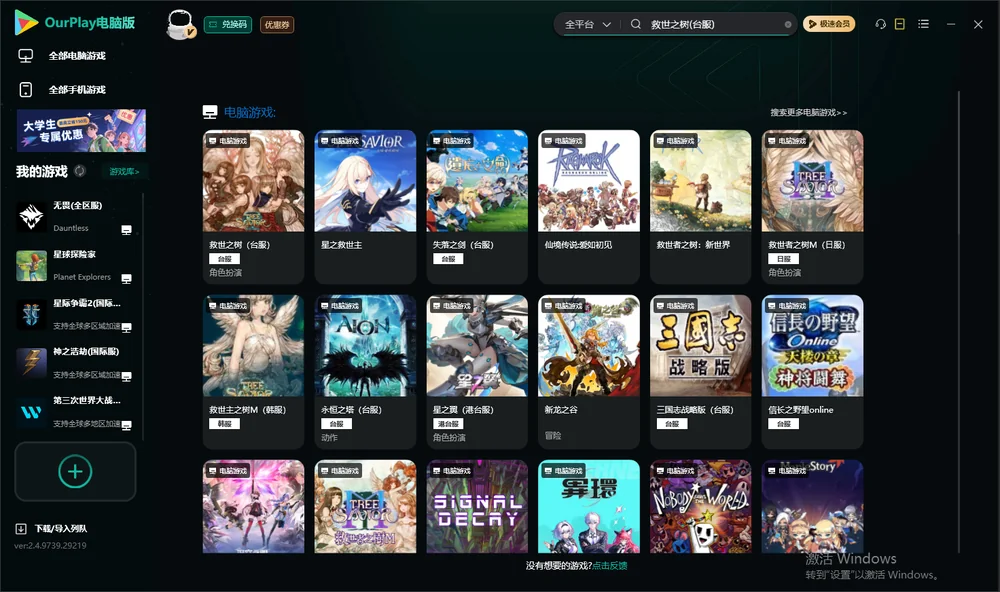Click the 星际争霸2 game icon

point(31,314)
